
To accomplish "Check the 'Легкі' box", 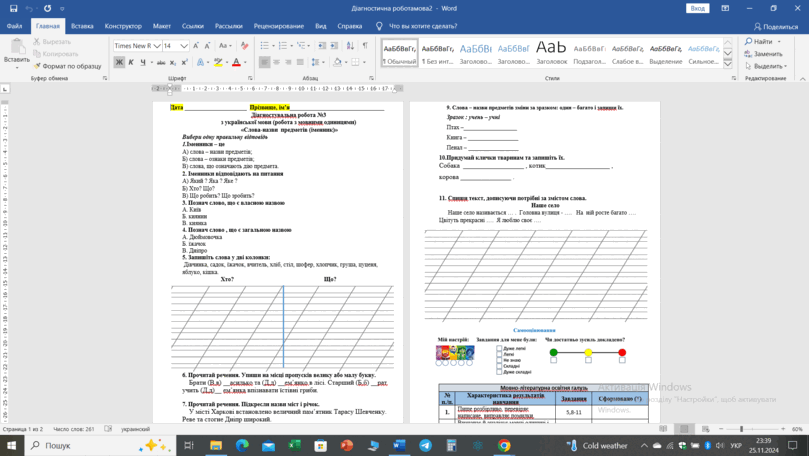I will (499, 354).
